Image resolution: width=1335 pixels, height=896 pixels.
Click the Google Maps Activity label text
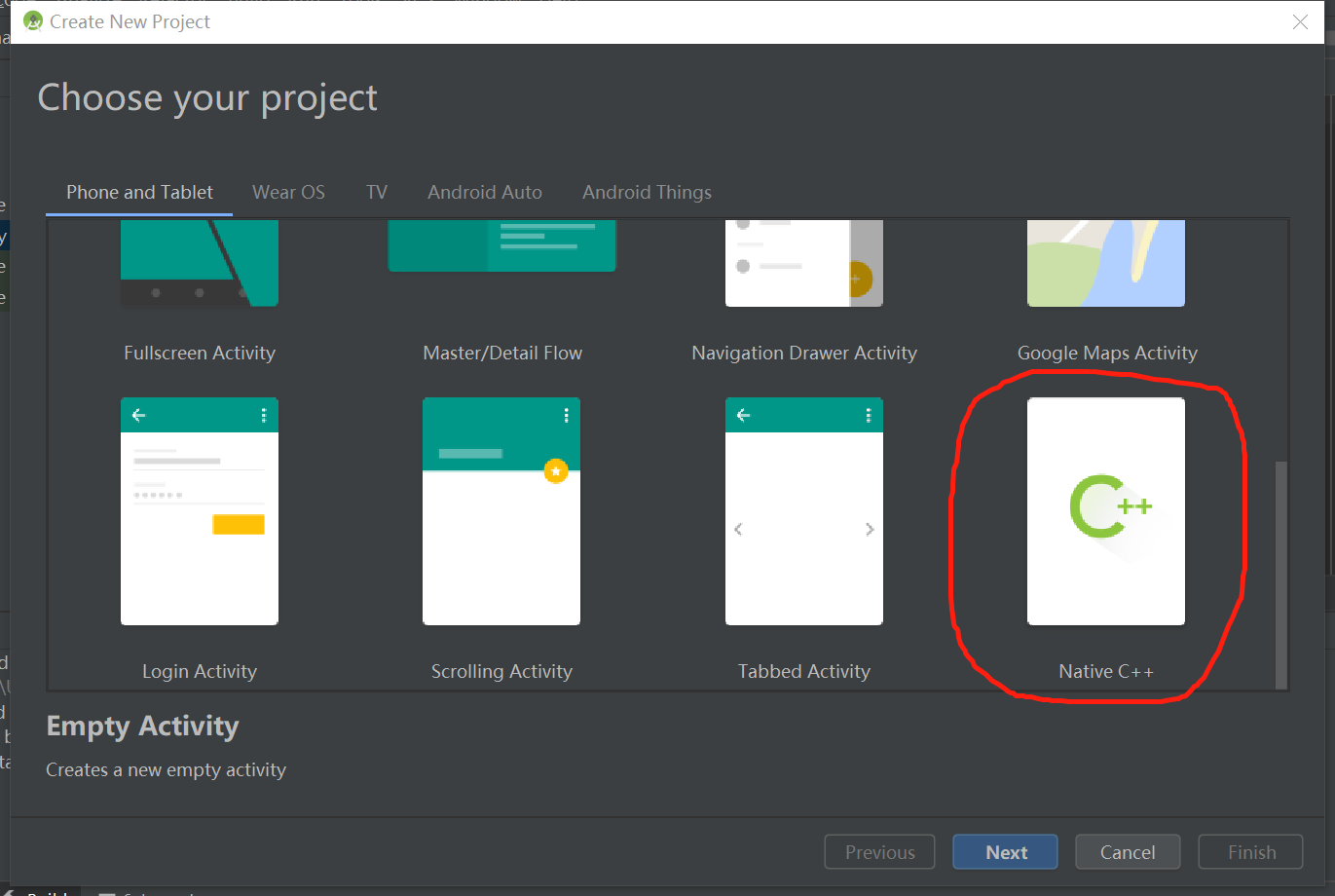tap(1107, 353)
